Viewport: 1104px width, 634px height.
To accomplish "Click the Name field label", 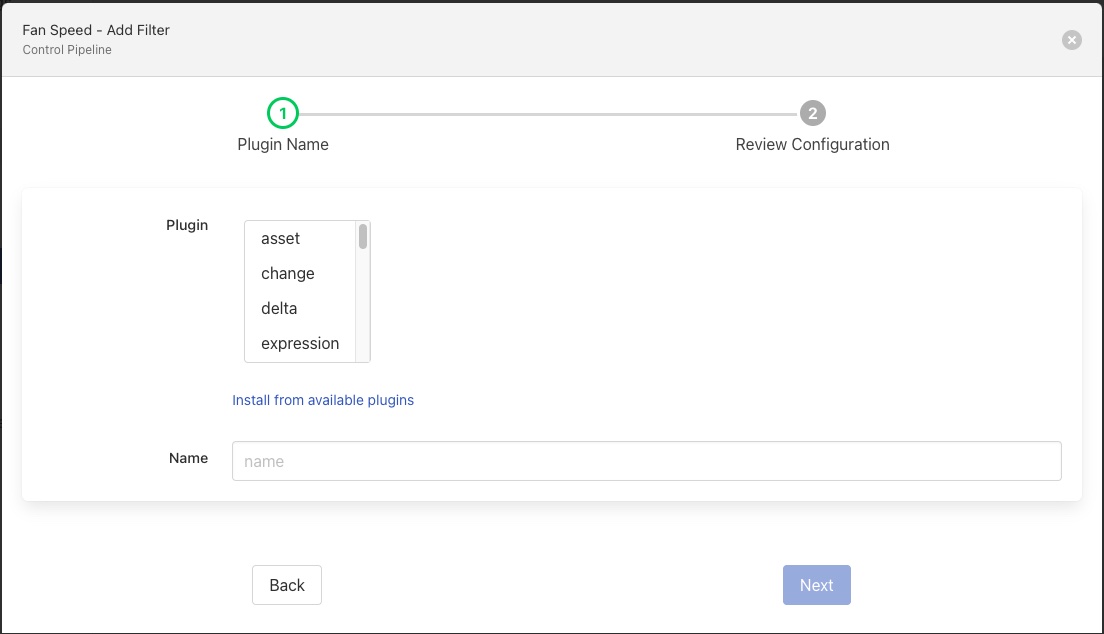I will point(188,458).
